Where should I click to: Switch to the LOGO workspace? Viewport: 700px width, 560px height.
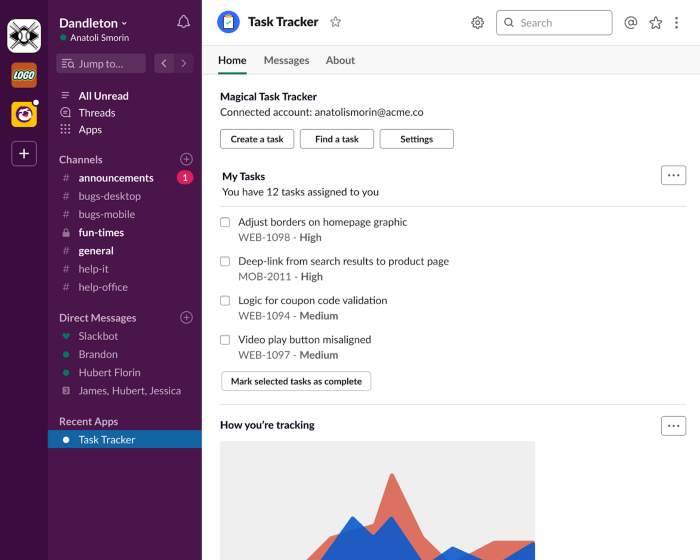(x=24, y=75)
